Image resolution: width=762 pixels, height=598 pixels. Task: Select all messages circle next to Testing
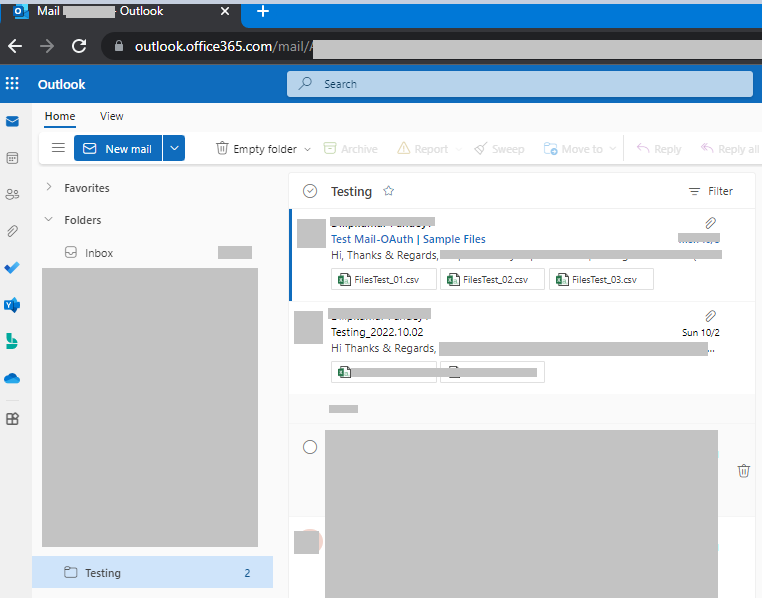(x=310, y=191)
